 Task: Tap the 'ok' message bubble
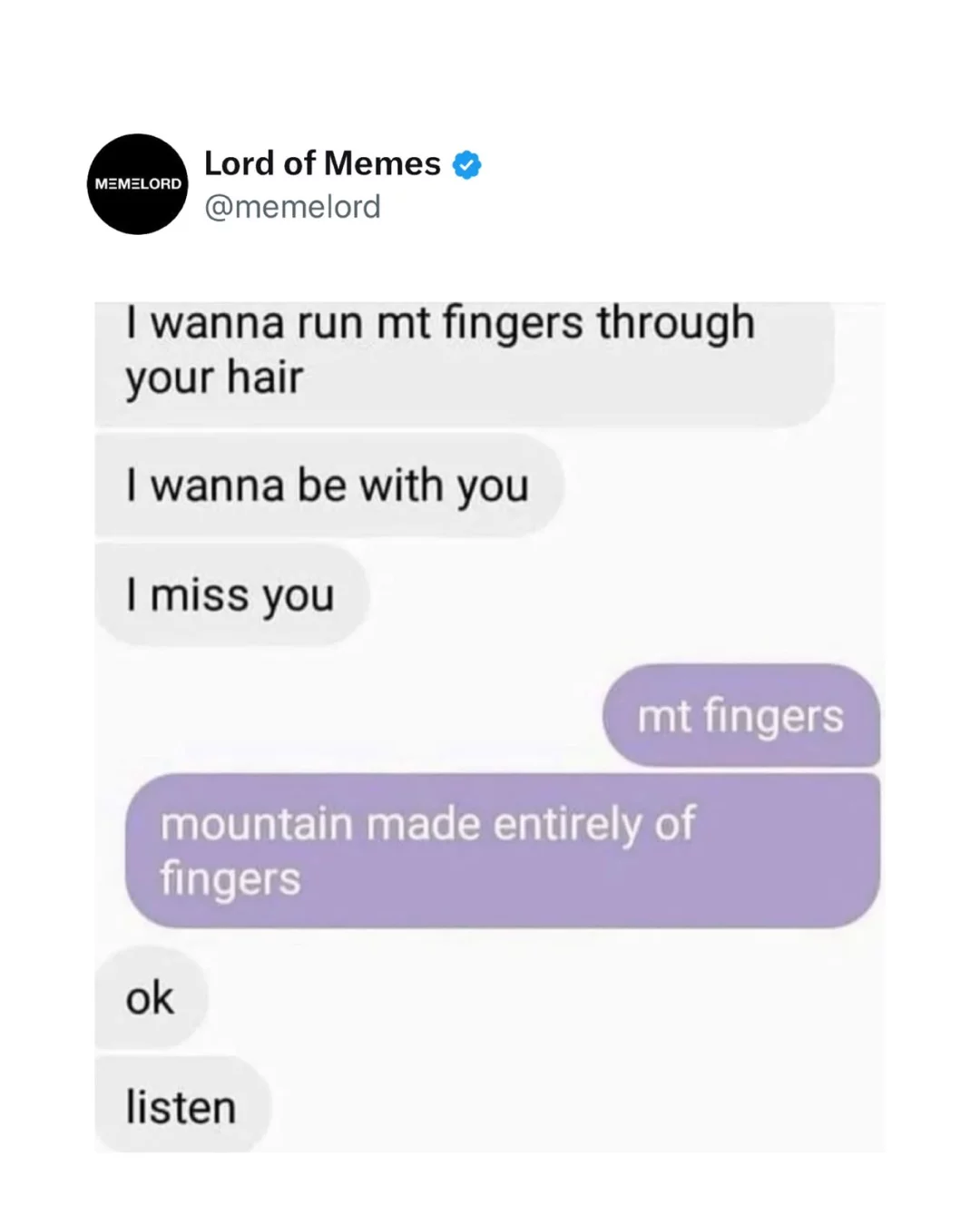tap(151, 997)
